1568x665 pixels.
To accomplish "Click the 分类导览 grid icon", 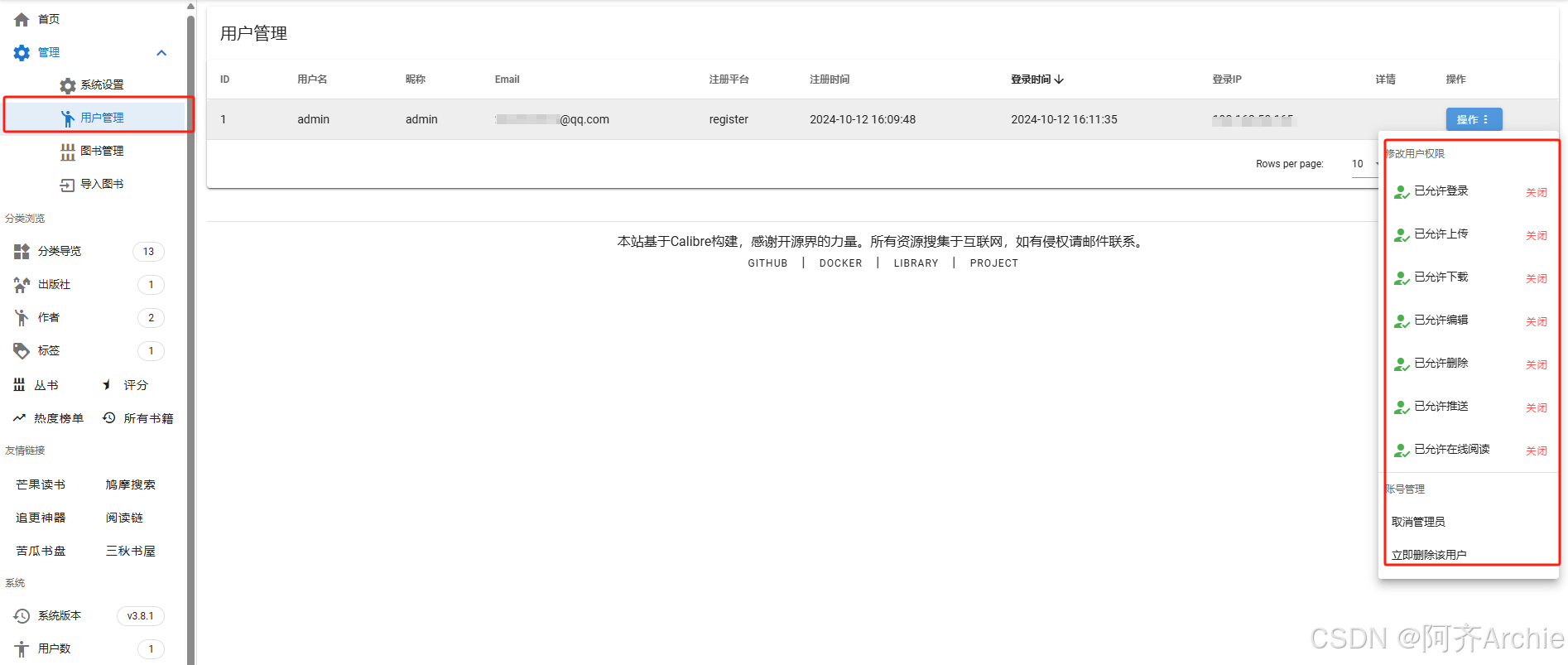I will coord(22,251).
